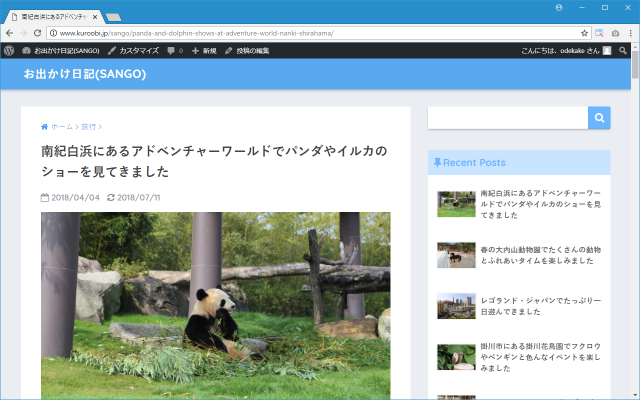Open recent post 南紀白浜にあるアドベンチャーワールド

click(x=540, y=204)
